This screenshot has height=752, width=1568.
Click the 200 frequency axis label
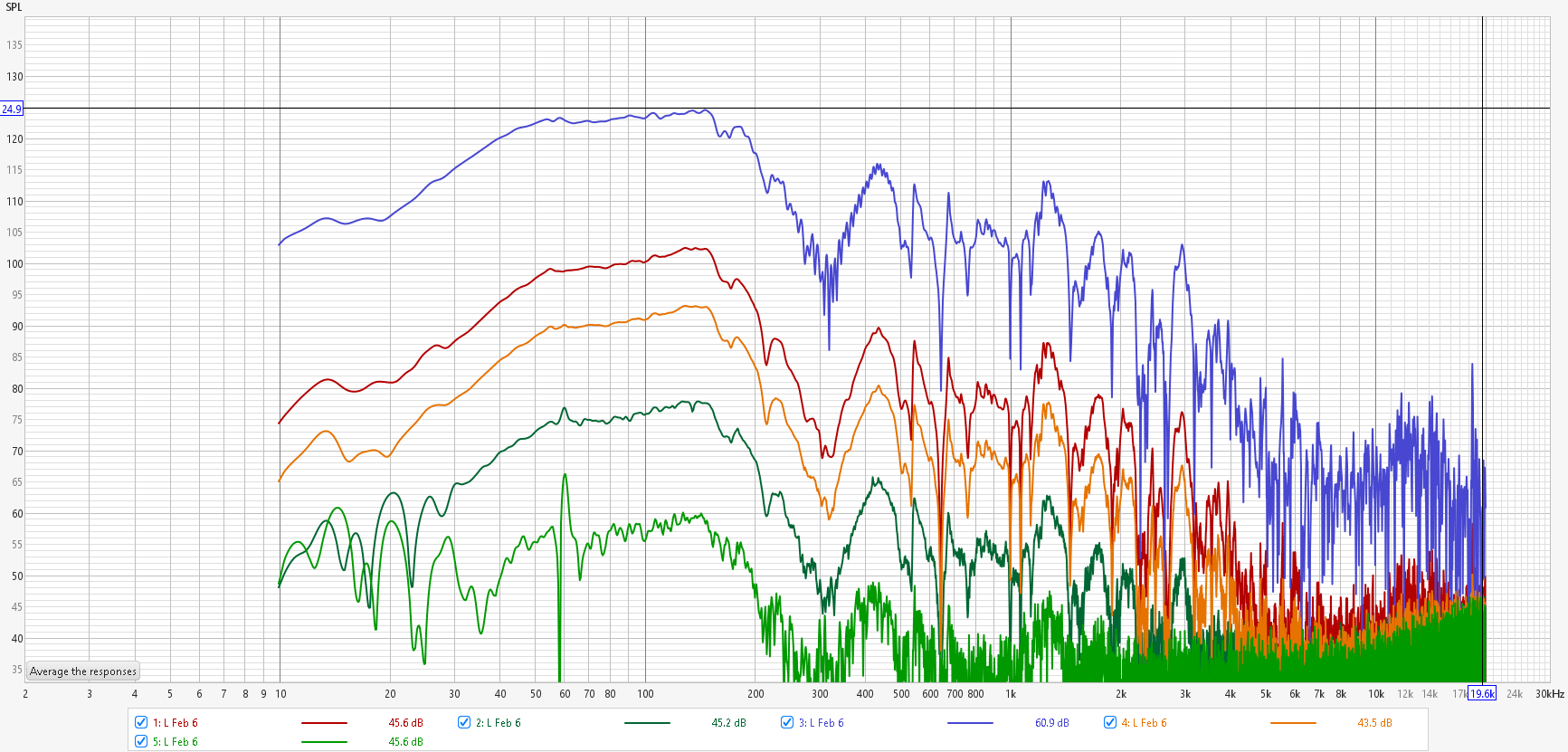coord(755,694)
